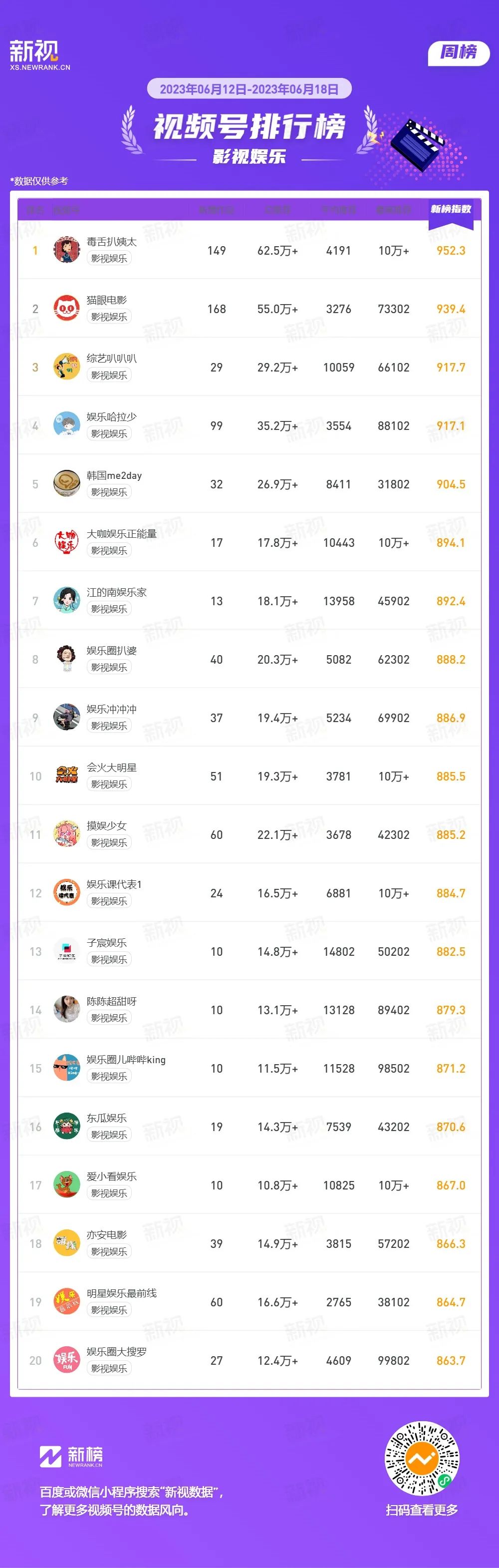Open the 大咖娱乐正能量 avatar icon
The width and height of the screenshot is (499, 1568).
66,542
